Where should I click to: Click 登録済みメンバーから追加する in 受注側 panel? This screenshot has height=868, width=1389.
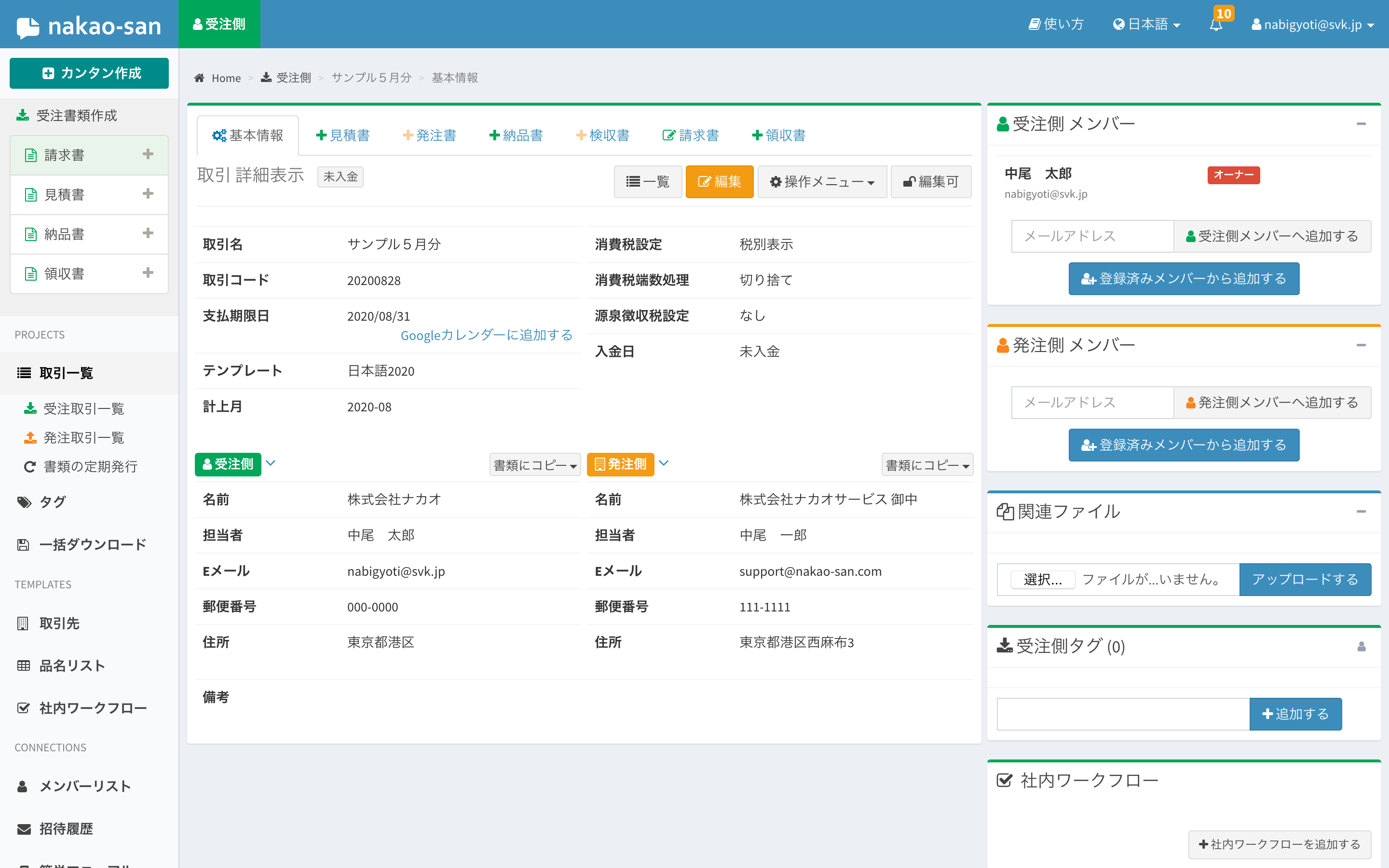tap(1184, 279)
